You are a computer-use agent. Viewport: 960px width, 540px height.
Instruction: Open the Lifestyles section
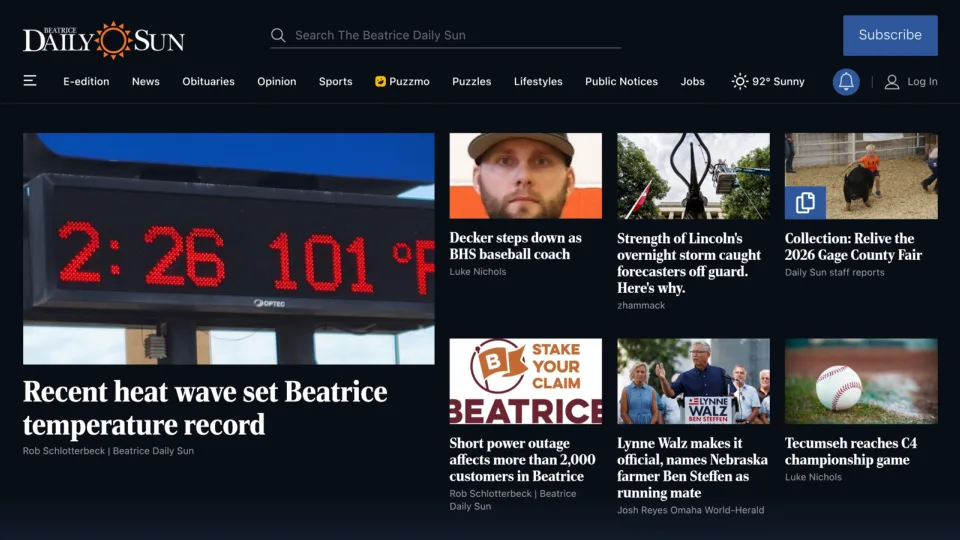tap(538, 81)
